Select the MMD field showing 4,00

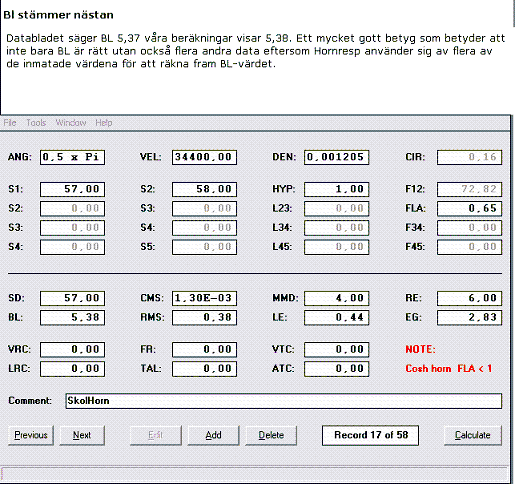(x=336, y=298)
